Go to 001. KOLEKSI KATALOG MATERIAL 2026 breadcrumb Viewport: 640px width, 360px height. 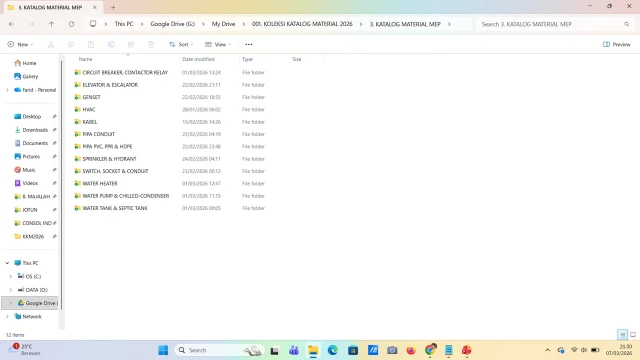click(302, 24)
